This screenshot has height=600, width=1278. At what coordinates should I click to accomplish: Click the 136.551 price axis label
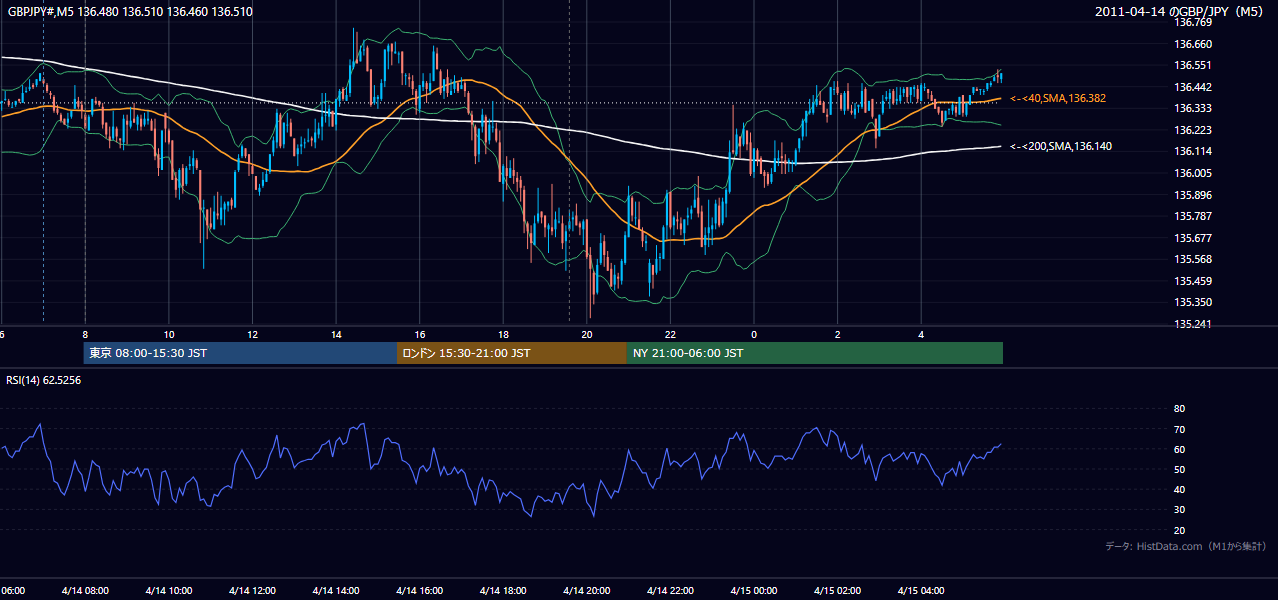(1192, 65)
